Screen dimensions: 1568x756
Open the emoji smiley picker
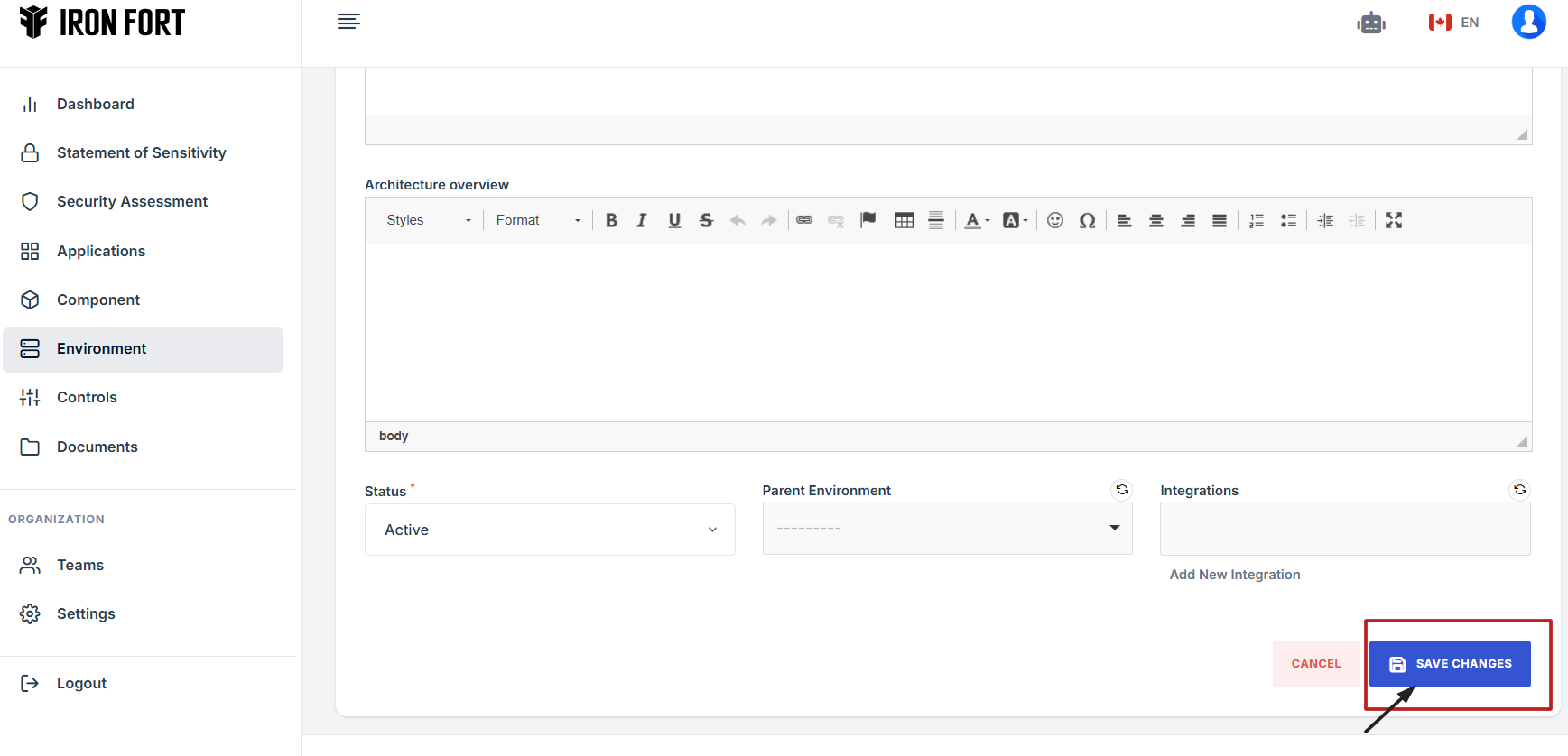(x=1055, y=220)
